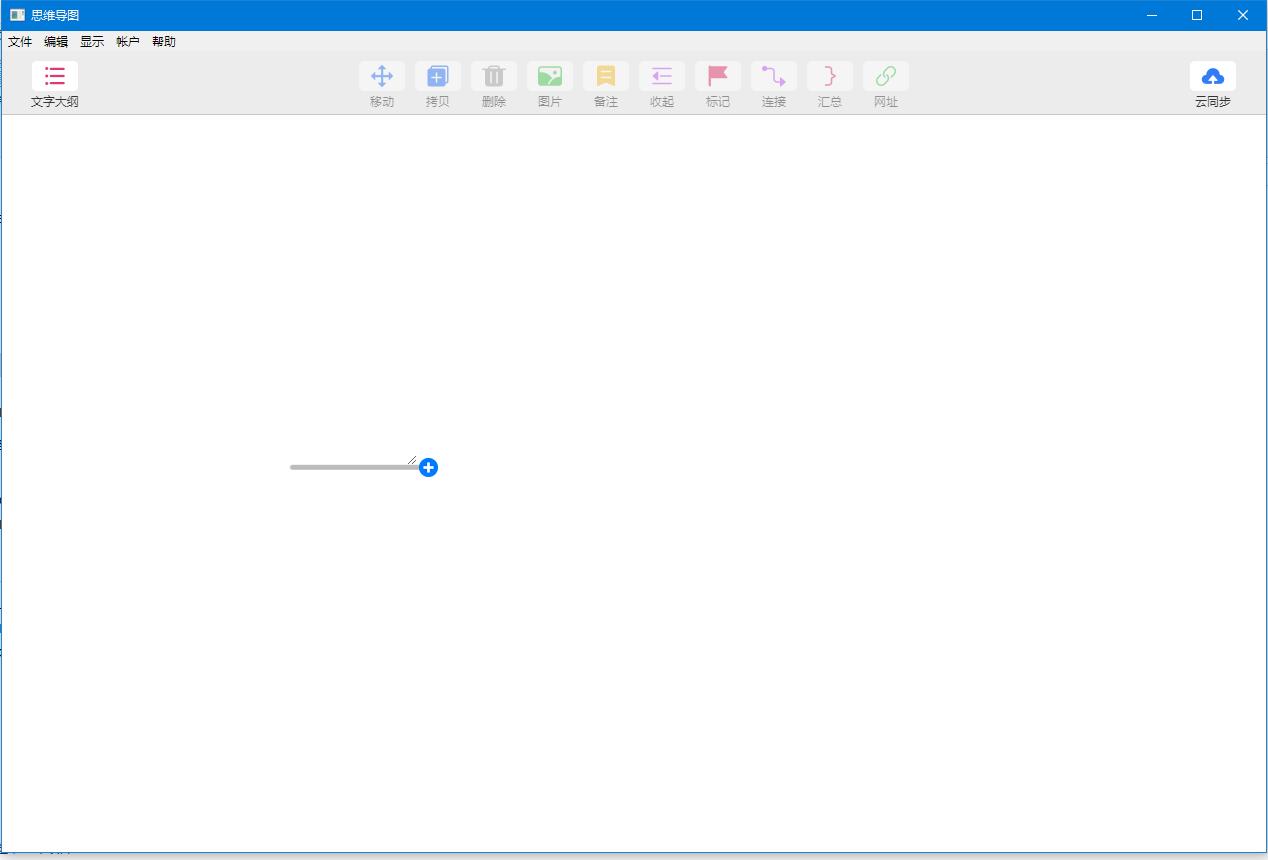Click the 删除 delete icon

(493, 76)
